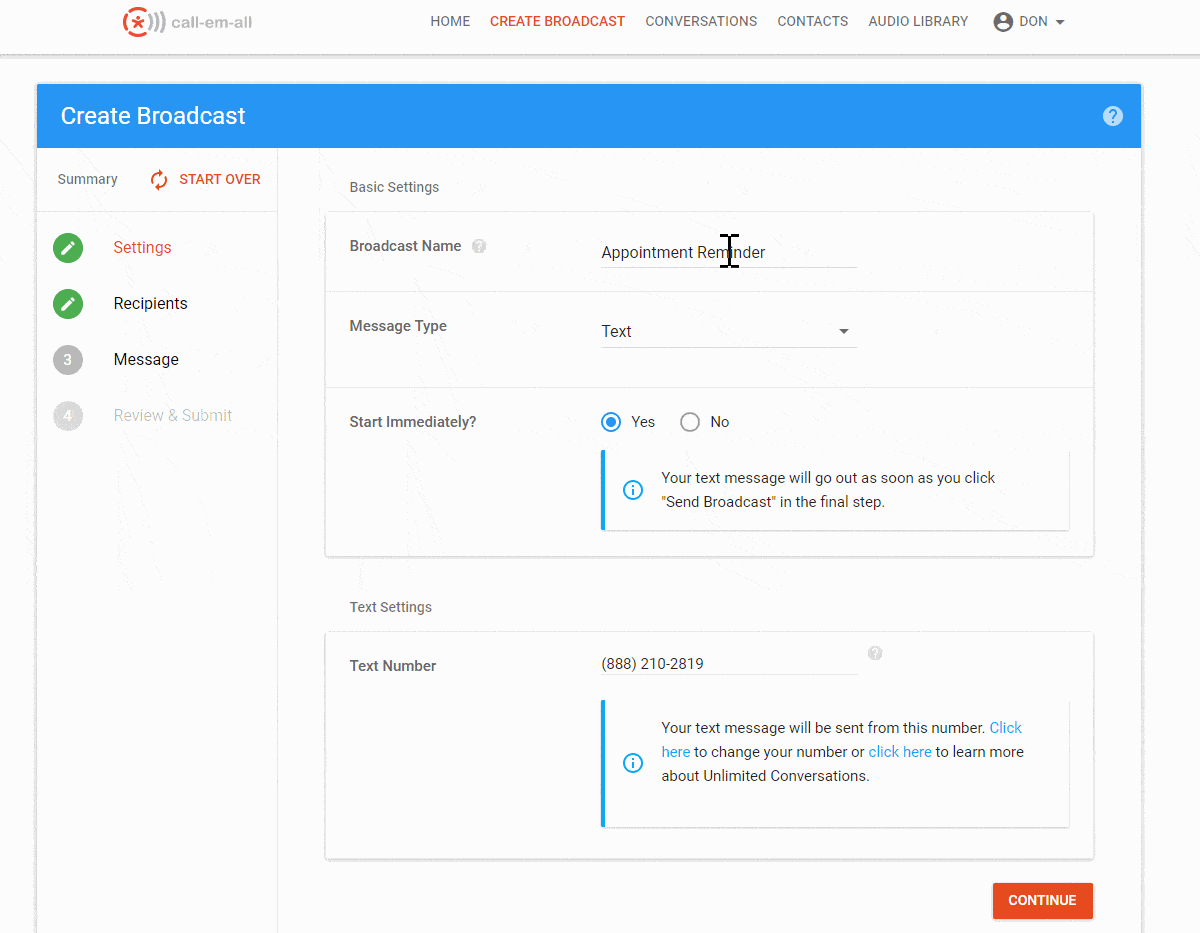This screenshot has width=1200, height=933.
Task: Click the step 4 Review circle
Action: pos(68,416)
